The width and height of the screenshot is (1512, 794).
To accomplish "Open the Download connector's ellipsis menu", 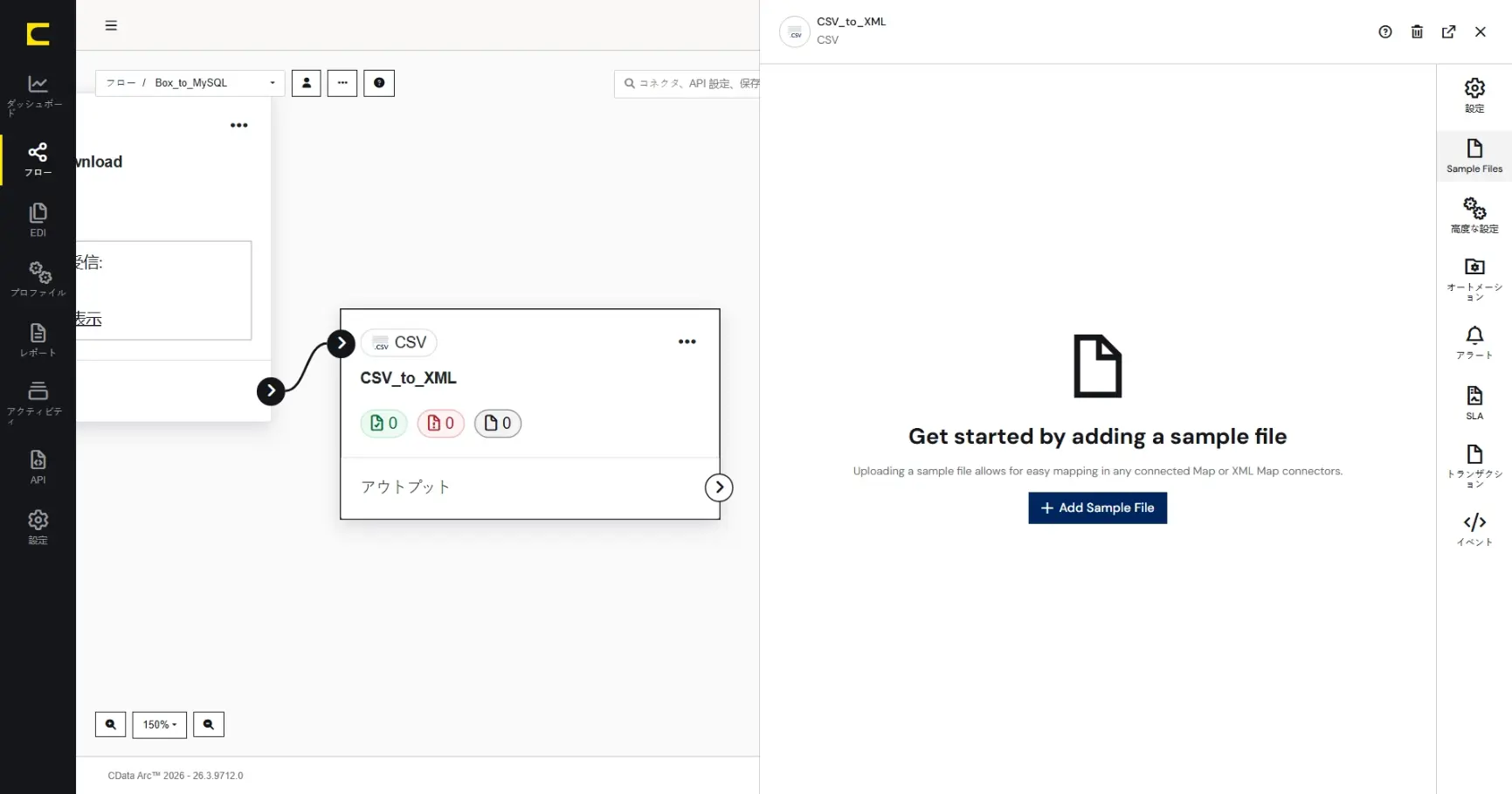I will pos(239,125).
